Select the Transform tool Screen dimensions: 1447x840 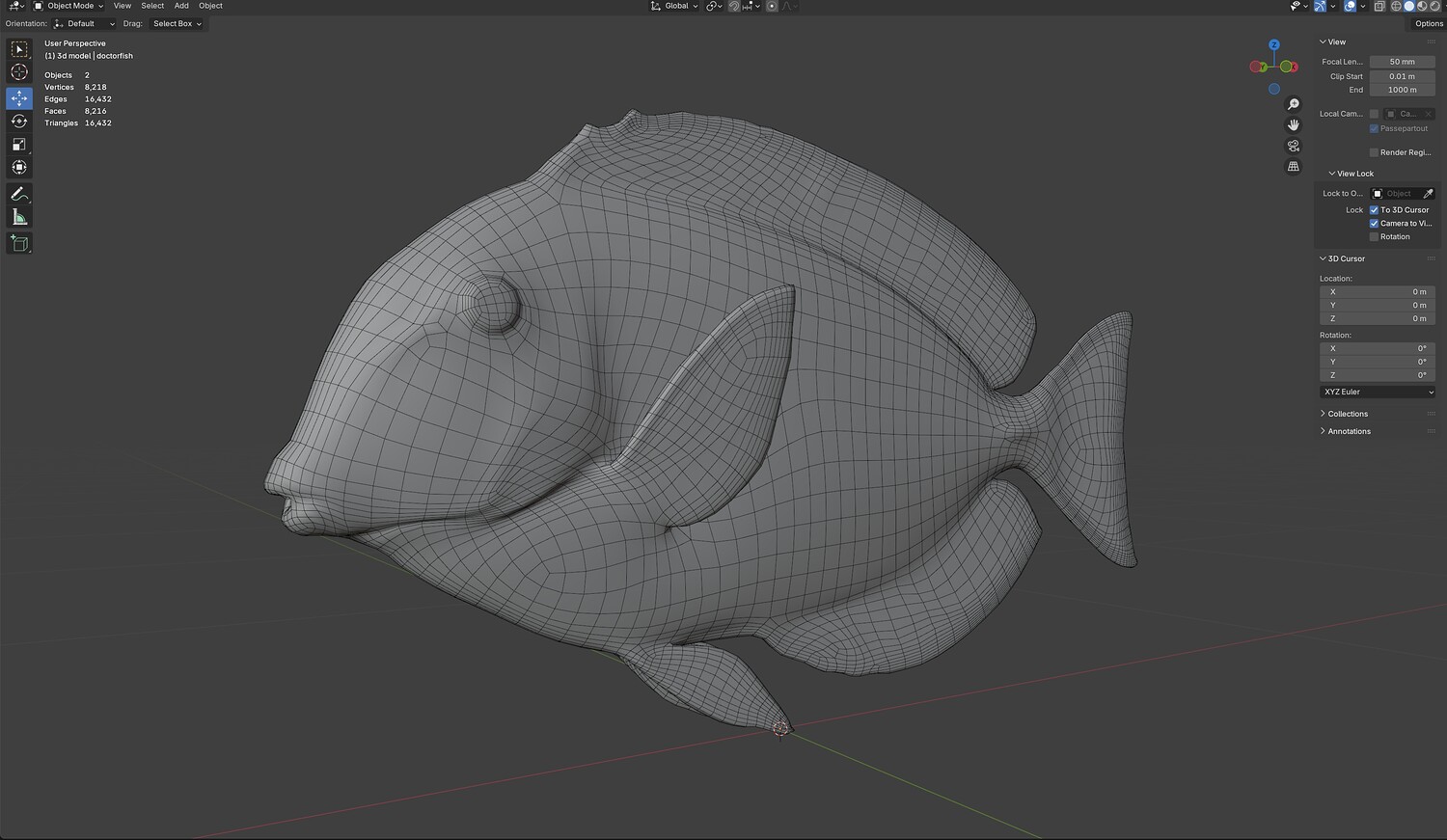tap(19, 168)
